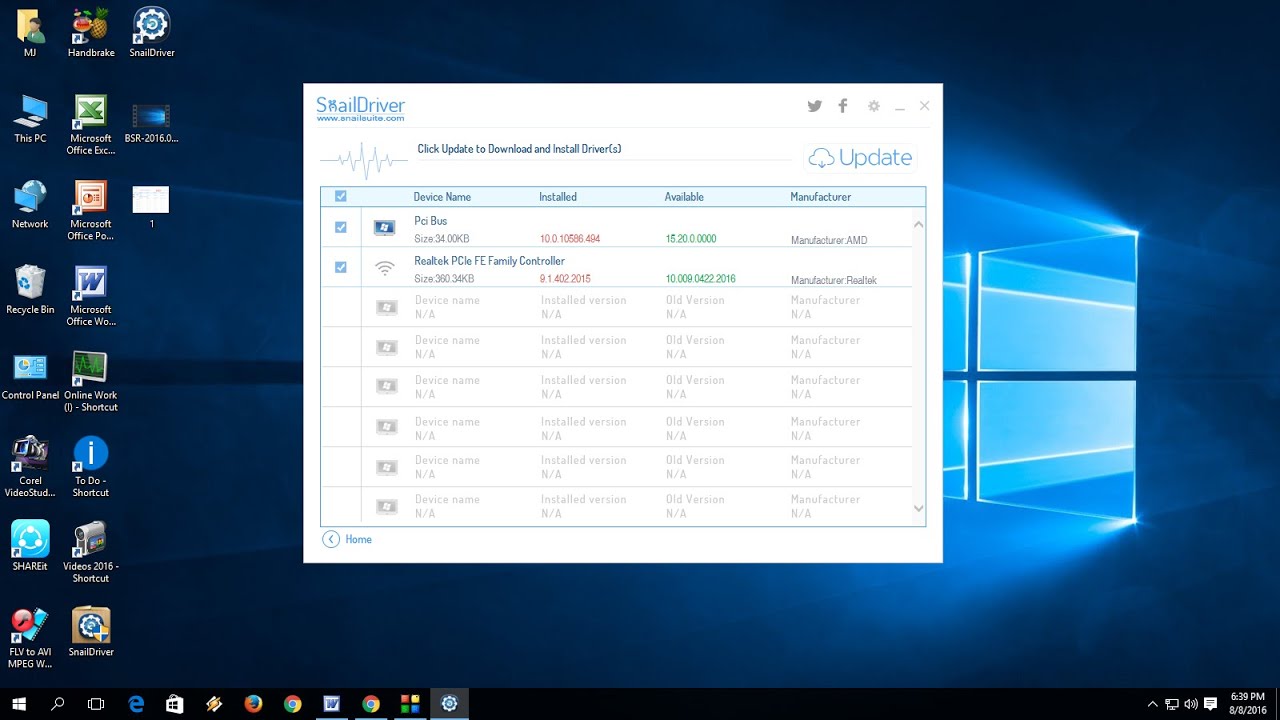Open SnailDriver Twitter page icon
1280x720 pixels.
[815, 106]
